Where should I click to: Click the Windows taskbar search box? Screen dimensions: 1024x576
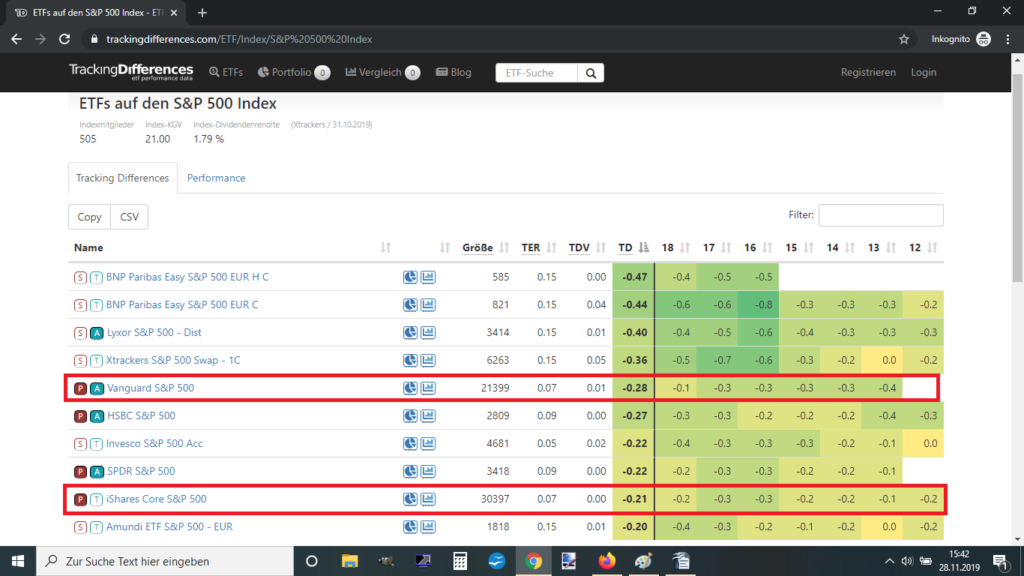(x=165, y=561)
